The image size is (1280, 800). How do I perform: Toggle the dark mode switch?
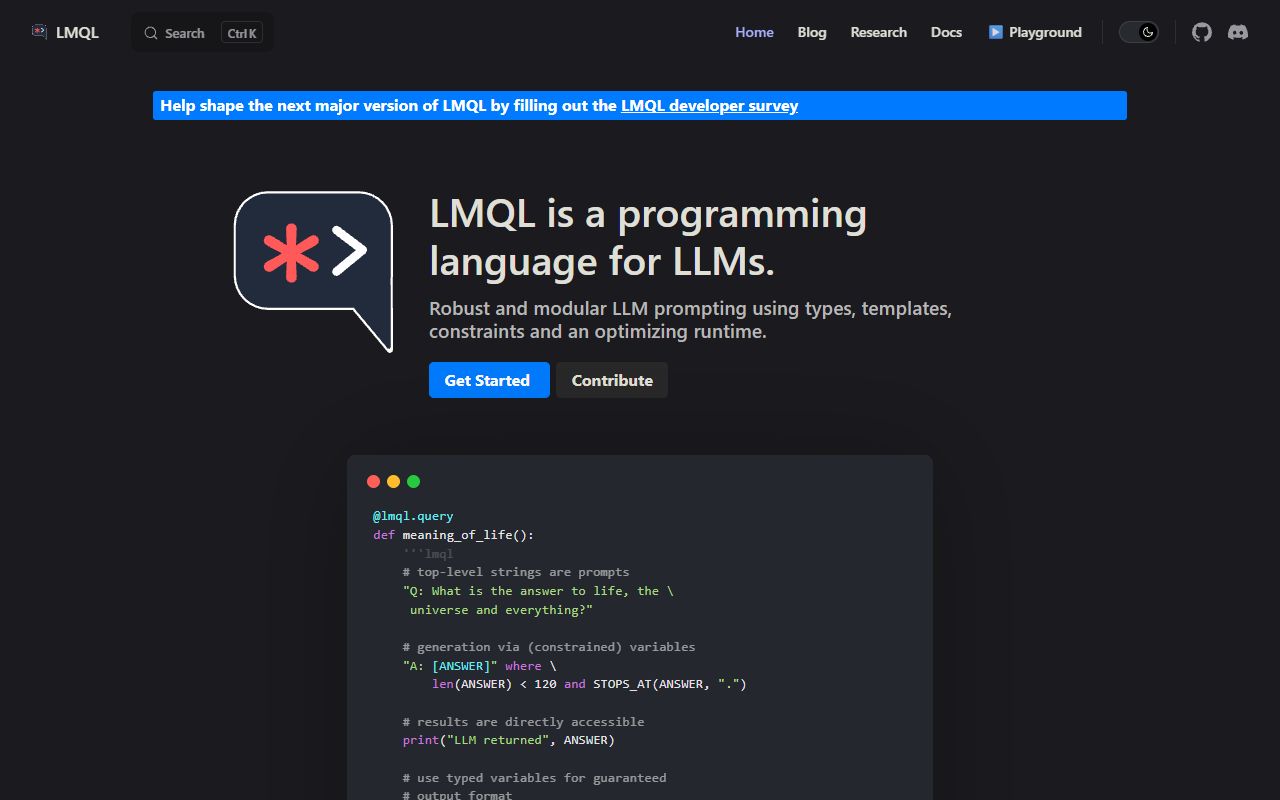pyautogui.click(x=1138, y=32)
